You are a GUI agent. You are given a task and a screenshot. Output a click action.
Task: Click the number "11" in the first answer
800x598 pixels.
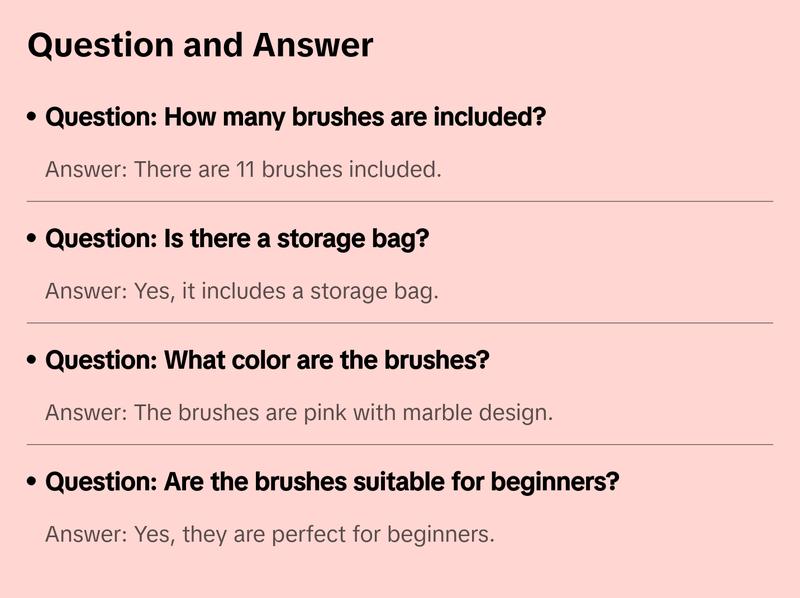coord(246,170)
